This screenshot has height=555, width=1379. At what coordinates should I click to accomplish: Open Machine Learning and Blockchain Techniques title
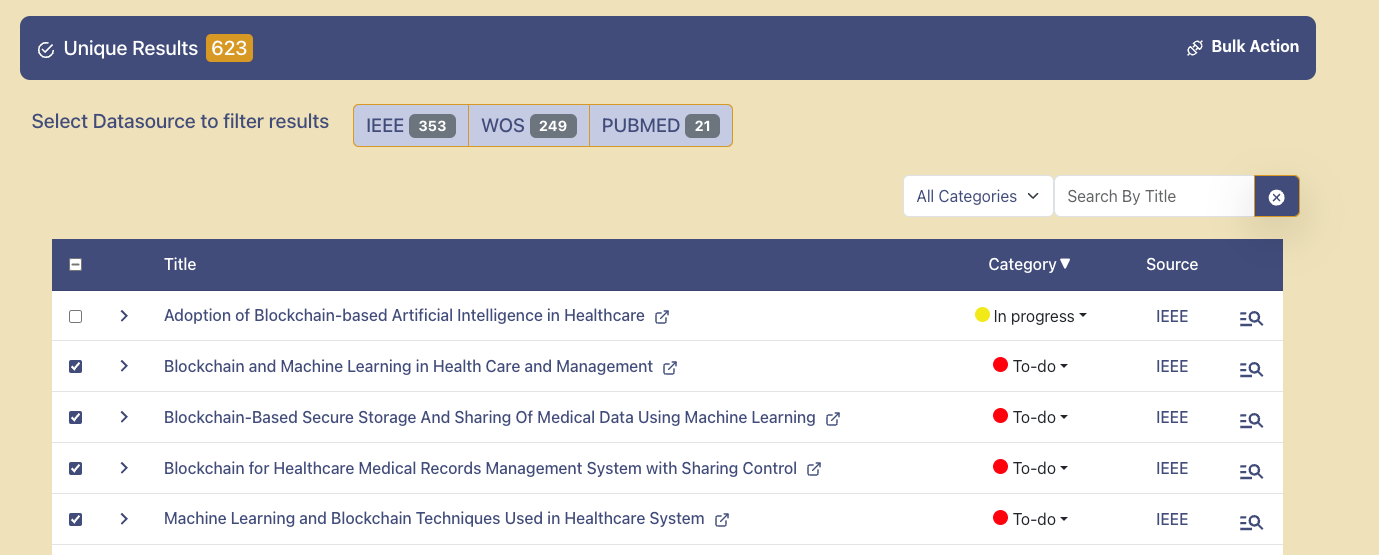(434, 520)
